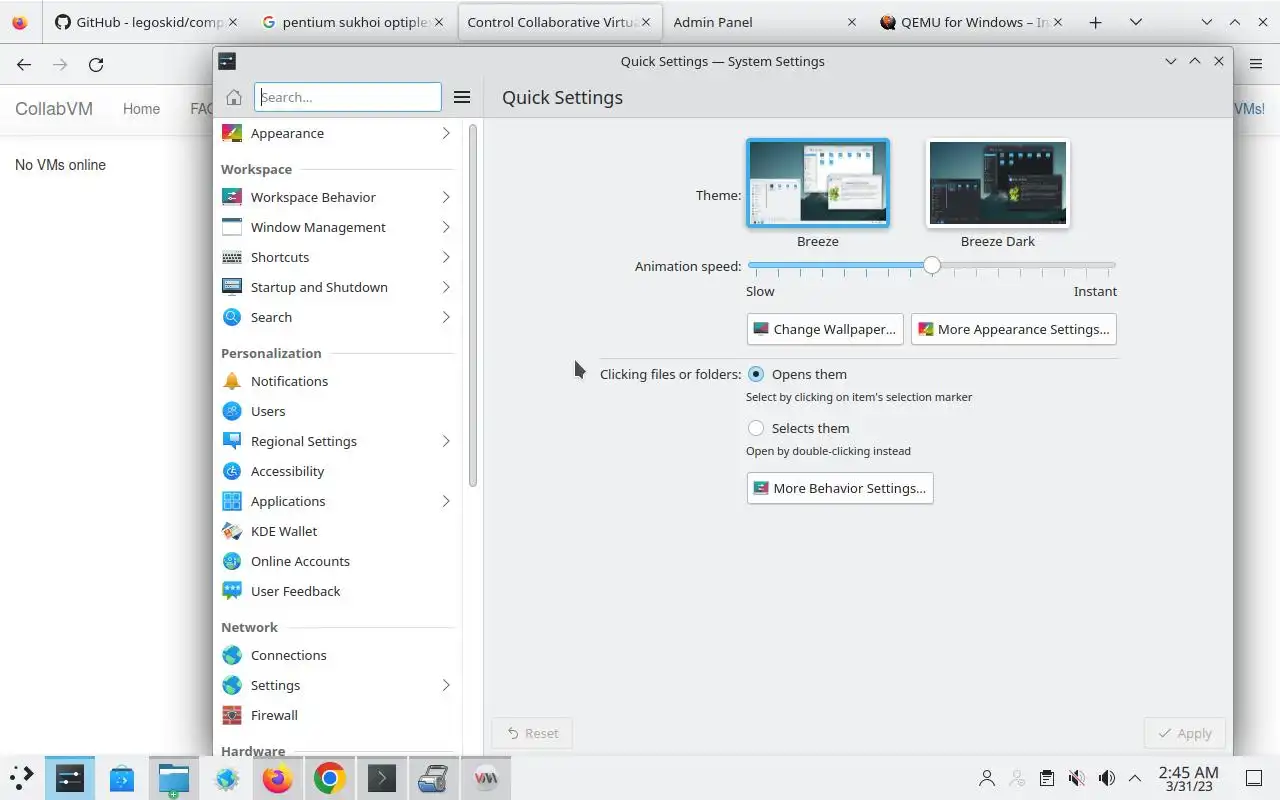
Task: Click the More Appearance Settings button
Action: [1014, 329]
